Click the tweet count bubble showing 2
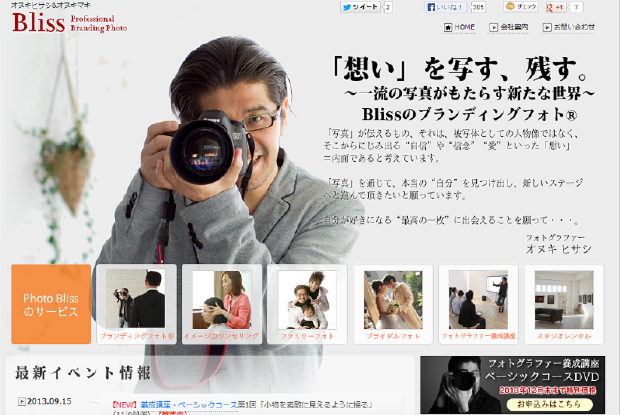 point(388,7)
